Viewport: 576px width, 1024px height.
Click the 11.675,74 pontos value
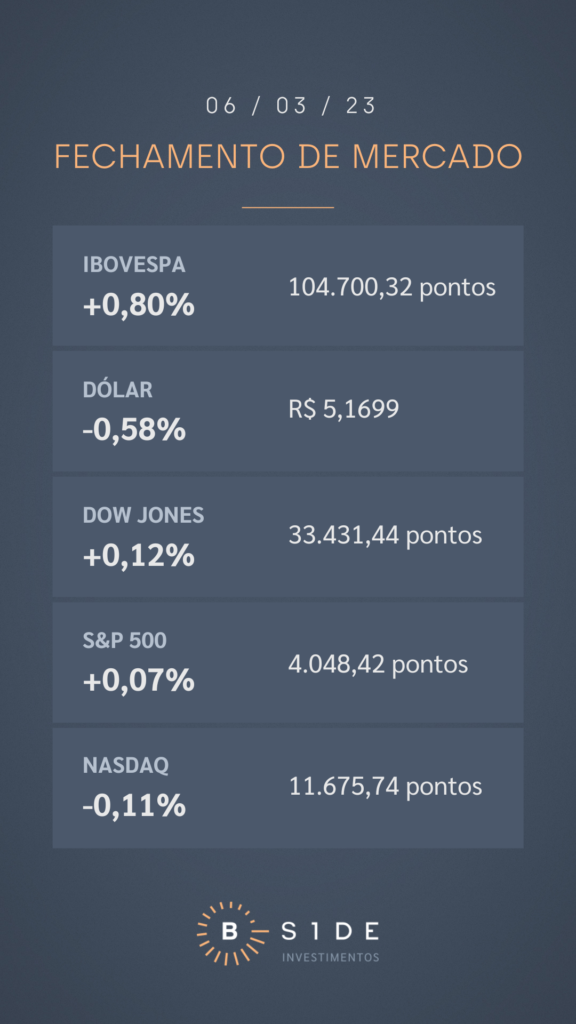(385, 786)
